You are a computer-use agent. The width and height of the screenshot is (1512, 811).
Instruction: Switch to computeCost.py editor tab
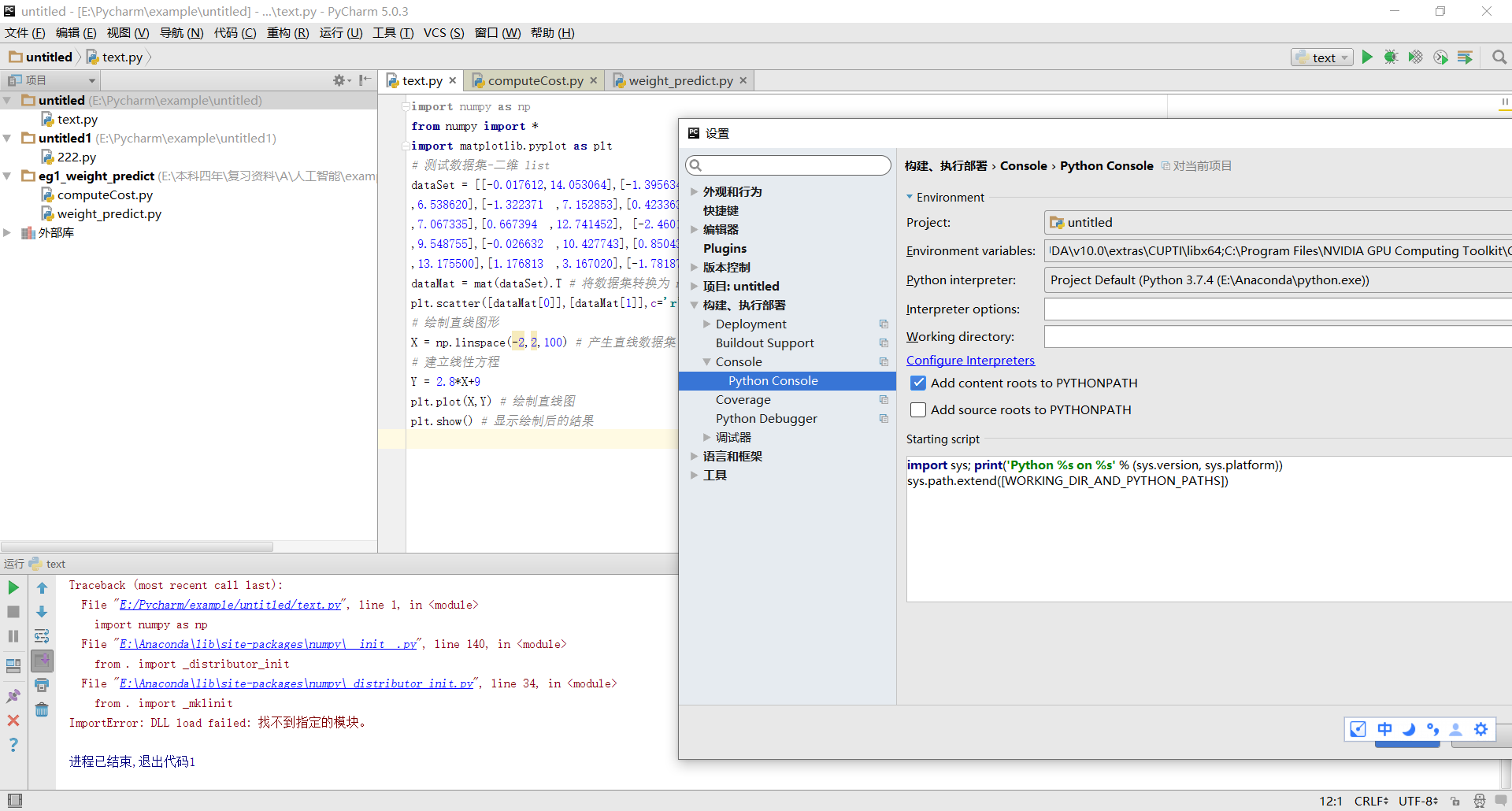click(x=535, y=81)
